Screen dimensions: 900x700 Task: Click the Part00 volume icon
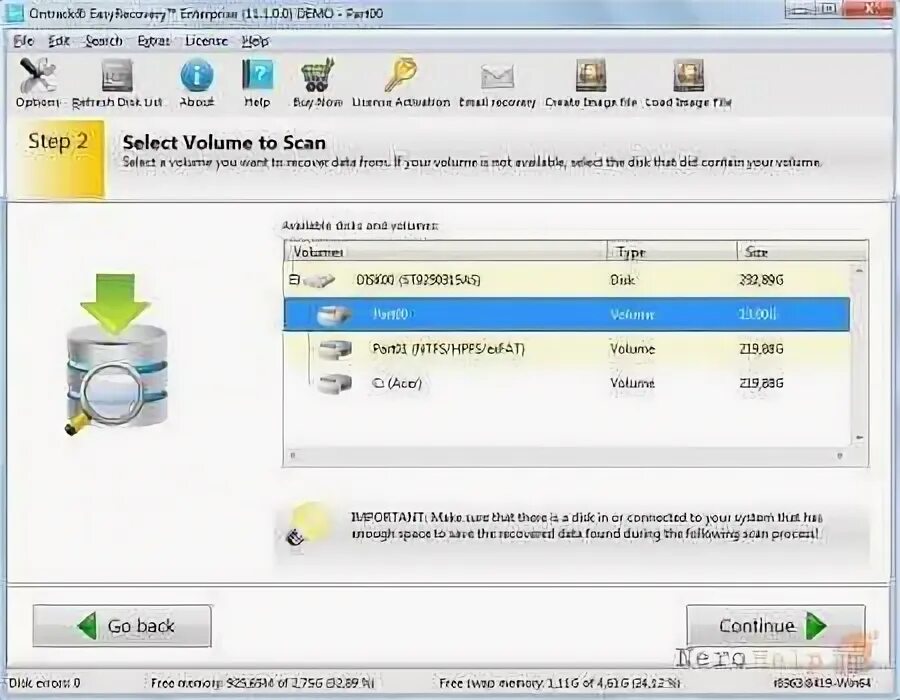334,314
